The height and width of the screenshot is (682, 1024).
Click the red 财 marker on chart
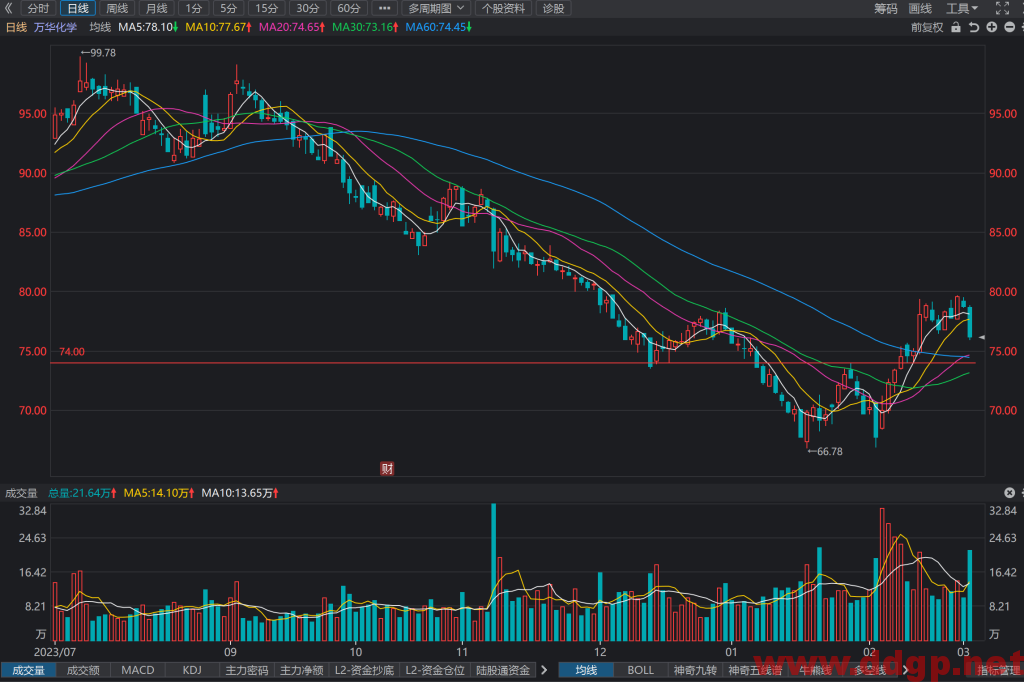(x=387, y=468)
